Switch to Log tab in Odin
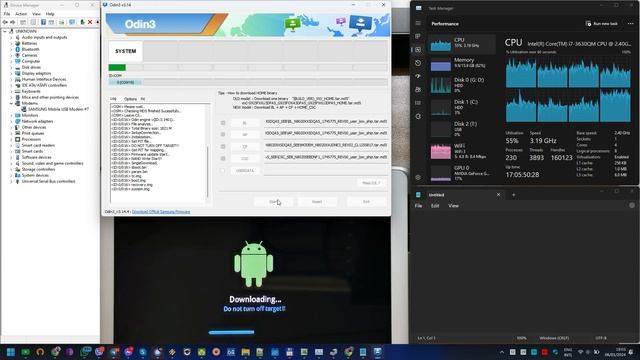Screen dimensions: 640x360 (x=113, y=99)
